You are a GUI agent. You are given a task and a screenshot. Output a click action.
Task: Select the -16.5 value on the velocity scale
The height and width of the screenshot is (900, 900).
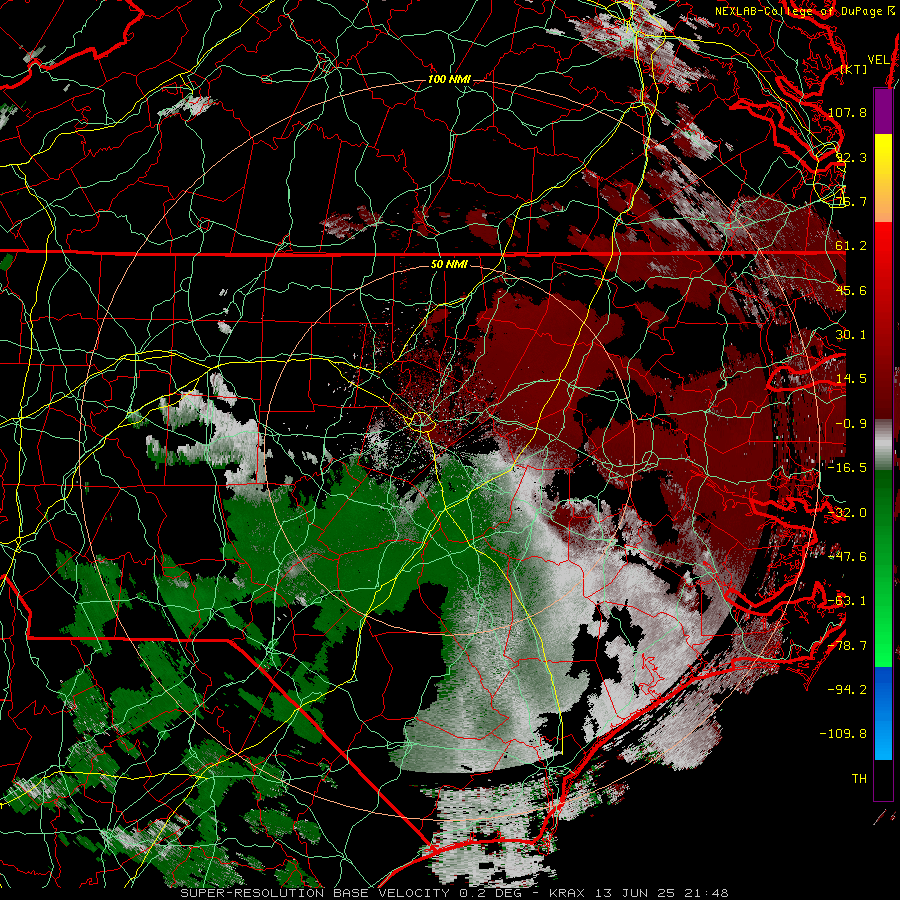pyautogui.click(x=847, y=468)
